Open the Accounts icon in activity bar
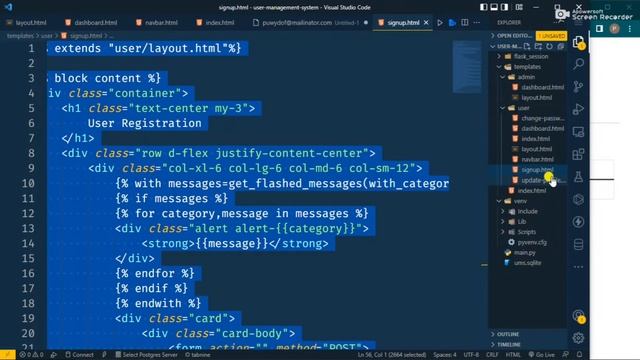 point(578,316)
